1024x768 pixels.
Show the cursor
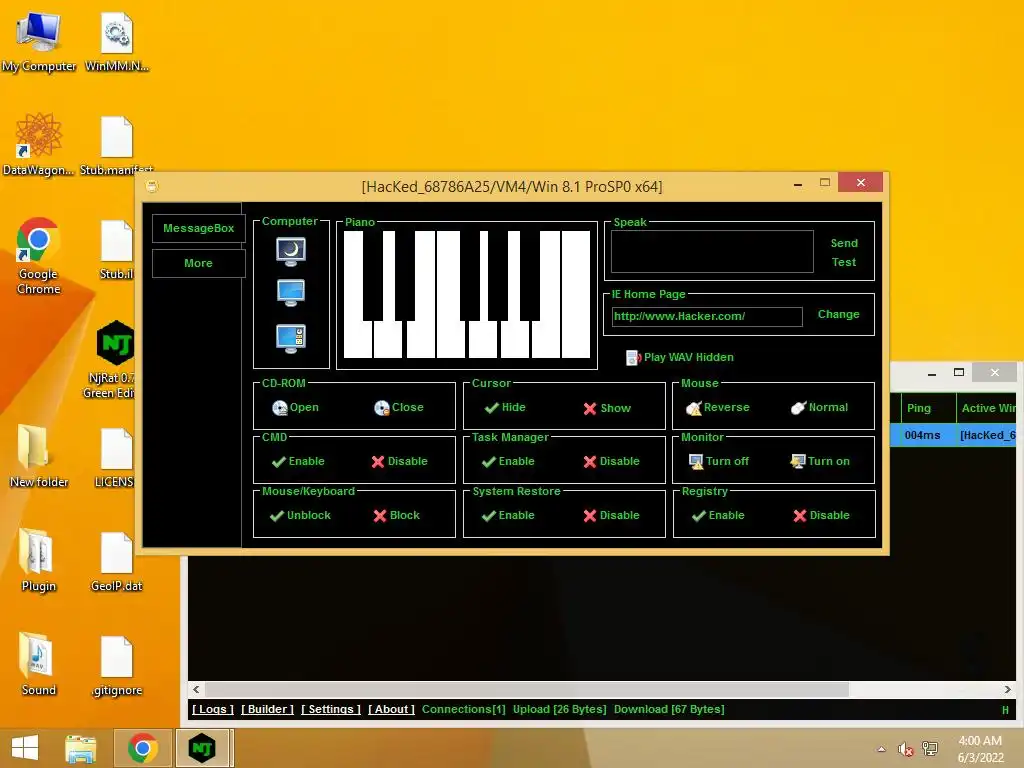tap(607, 408)
